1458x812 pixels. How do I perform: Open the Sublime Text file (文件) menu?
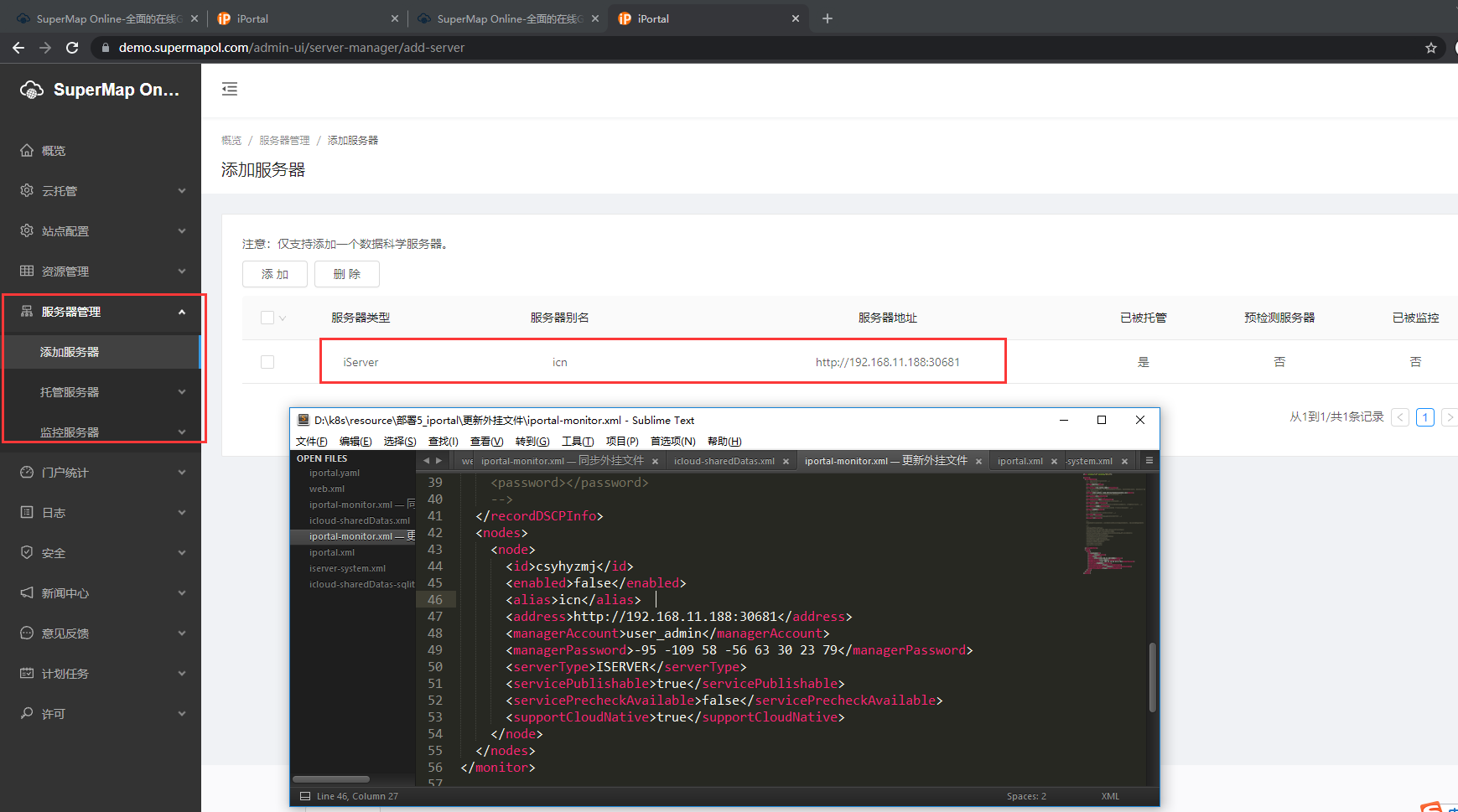click(311, 442)
